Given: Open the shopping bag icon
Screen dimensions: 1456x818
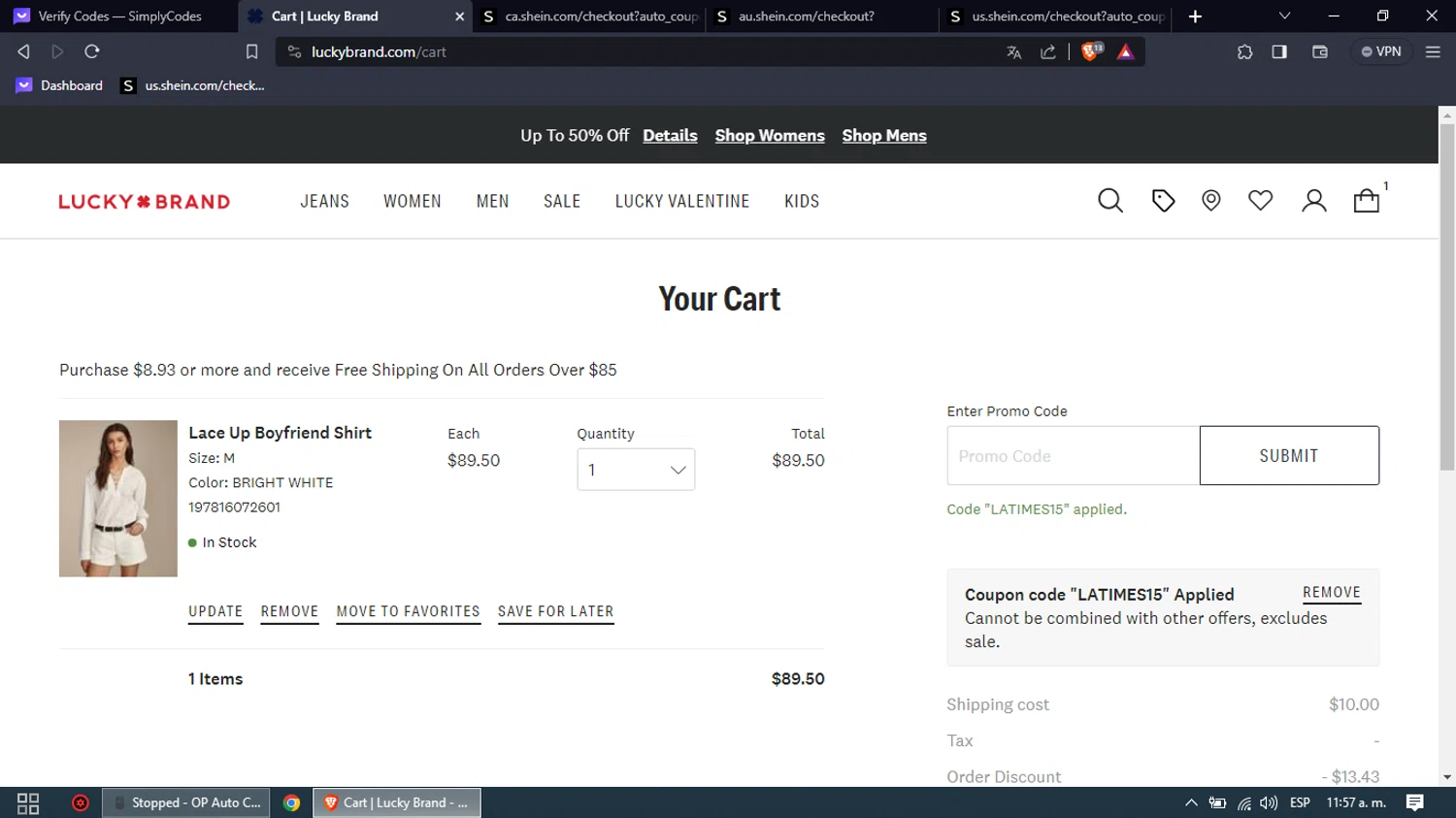Looking at the screenshot, I should 1367,200.
